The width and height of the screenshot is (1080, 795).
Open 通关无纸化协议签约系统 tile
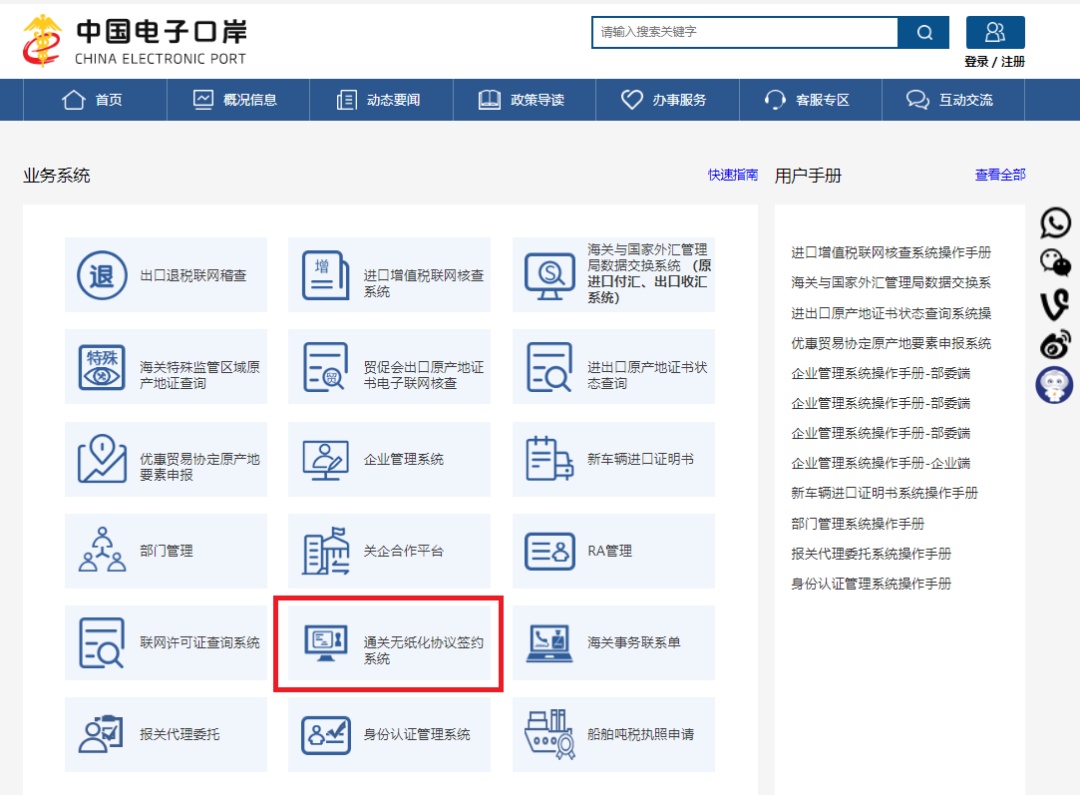(389, 643)
